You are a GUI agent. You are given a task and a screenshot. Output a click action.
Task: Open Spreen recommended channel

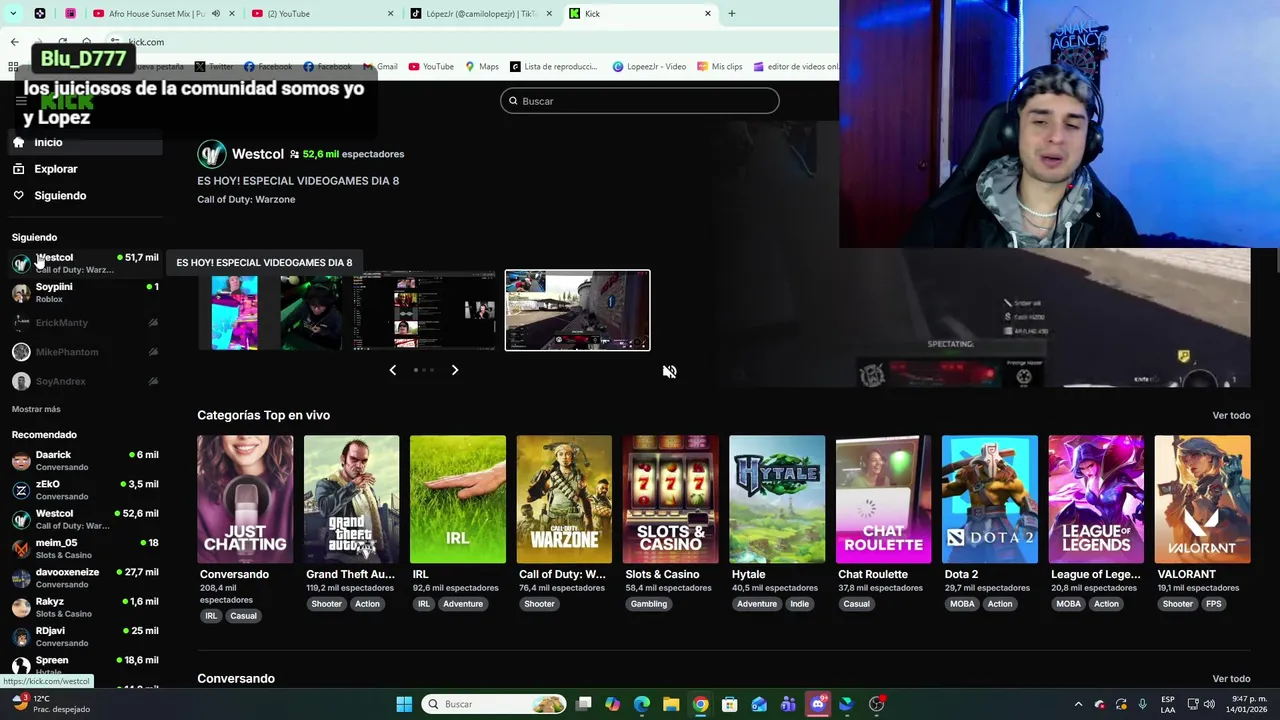pos(85,665)
